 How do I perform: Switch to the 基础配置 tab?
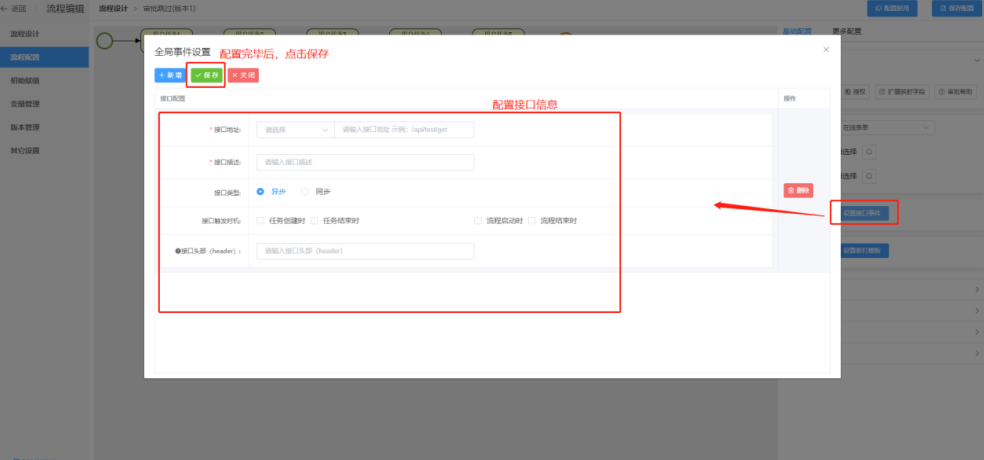pos(797,31)
